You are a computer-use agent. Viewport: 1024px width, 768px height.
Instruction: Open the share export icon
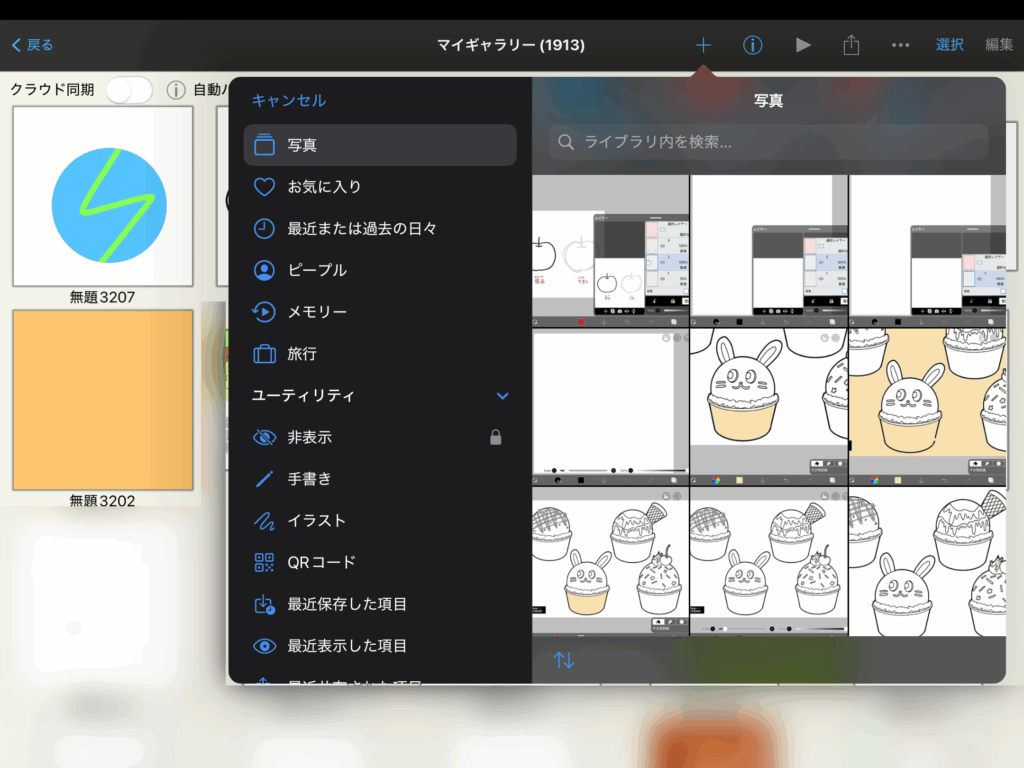coord(851,45)
